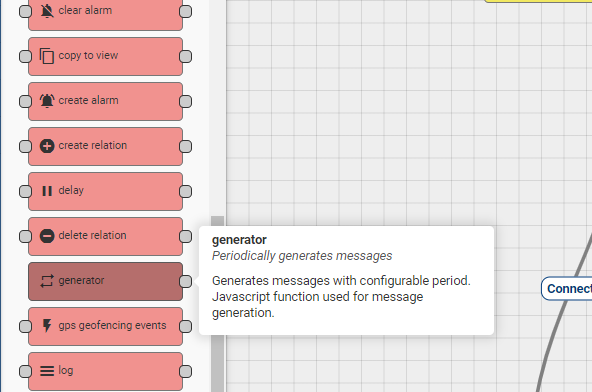Click the output port of gps geofencing events node
The width and height of the screenshot is (592, 392).
[185, 326]
